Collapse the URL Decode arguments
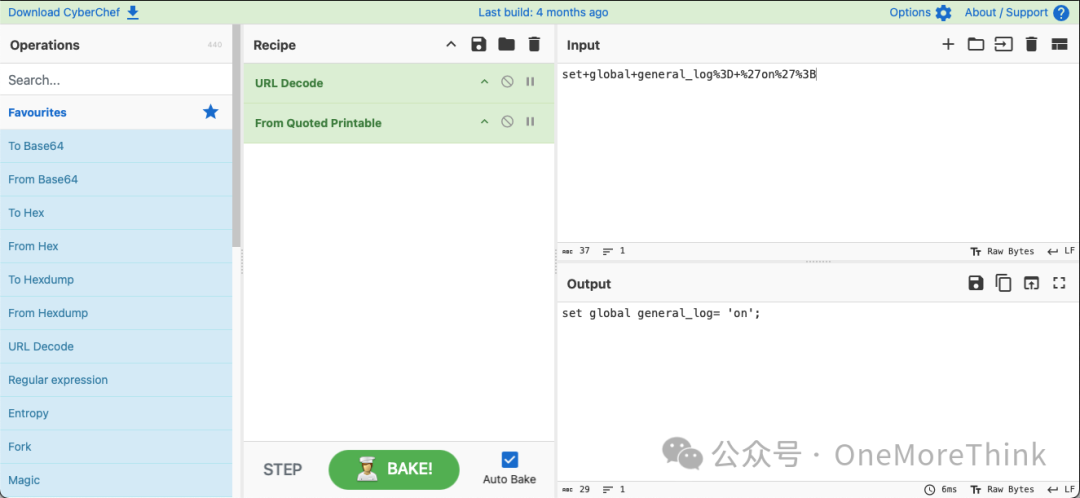 (x=484, y=82)
